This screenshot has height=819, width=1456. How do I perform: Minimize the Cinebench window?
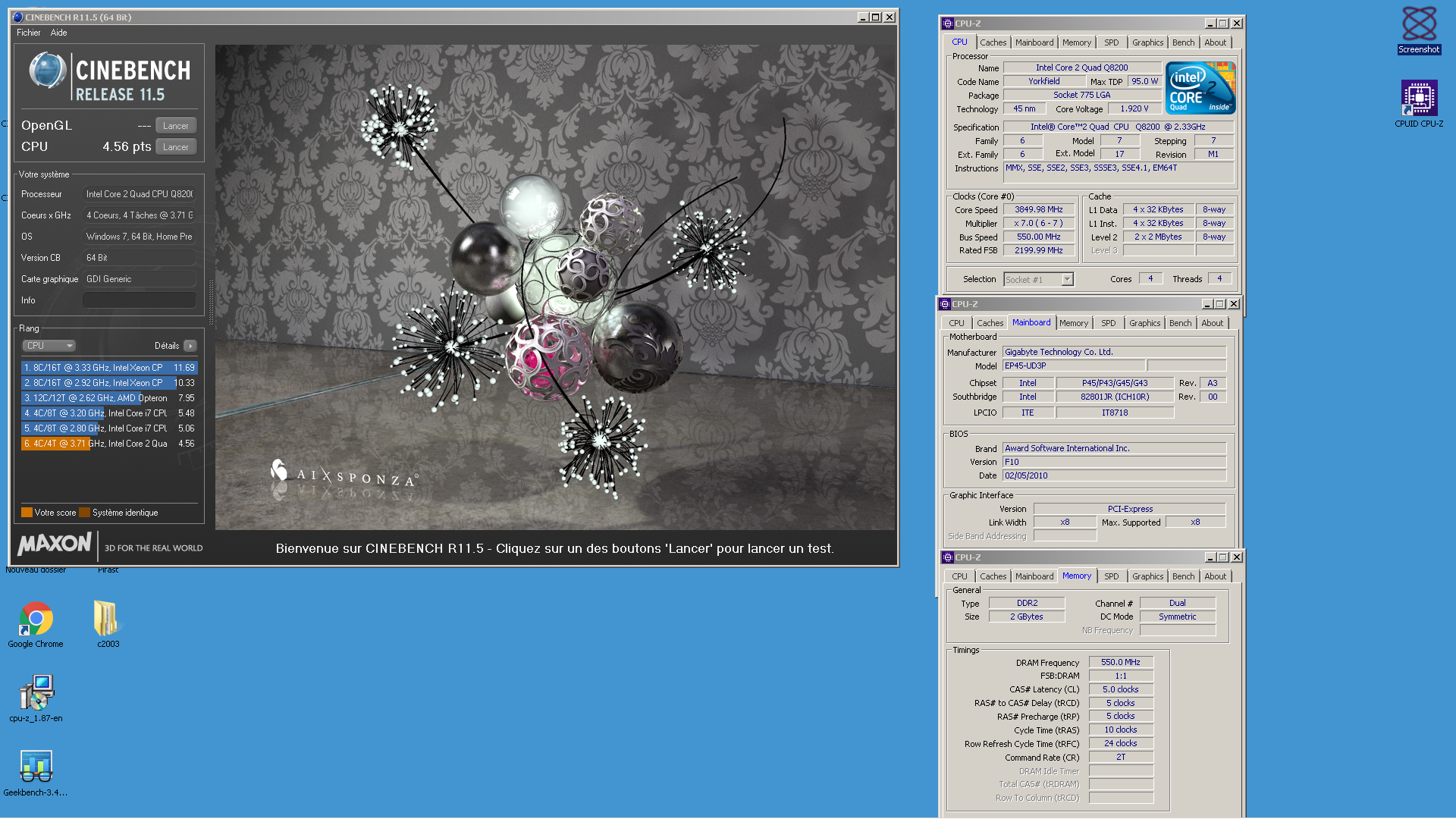coord(862,17)
